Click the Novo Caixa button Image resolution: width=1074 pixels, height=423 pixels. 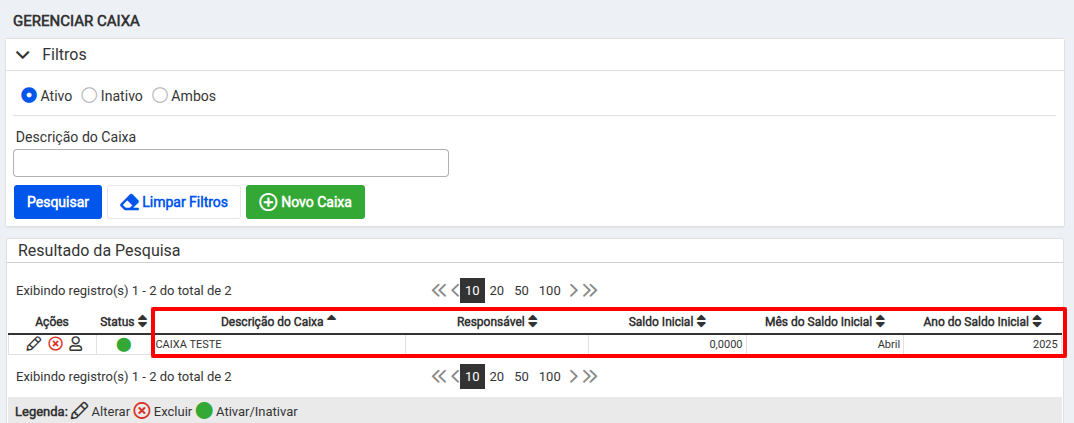pyautogui.click(x=305, y=202)
